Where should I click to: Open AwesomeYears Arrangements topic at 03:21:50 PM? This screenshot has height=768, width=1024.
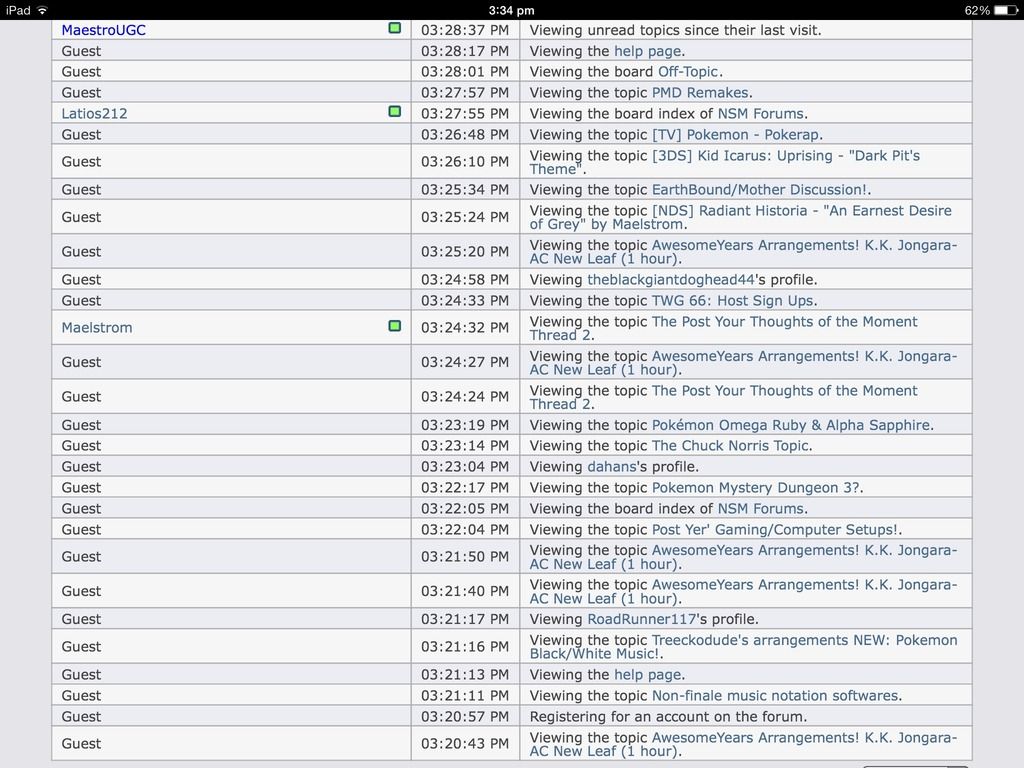tap(743, 558)
